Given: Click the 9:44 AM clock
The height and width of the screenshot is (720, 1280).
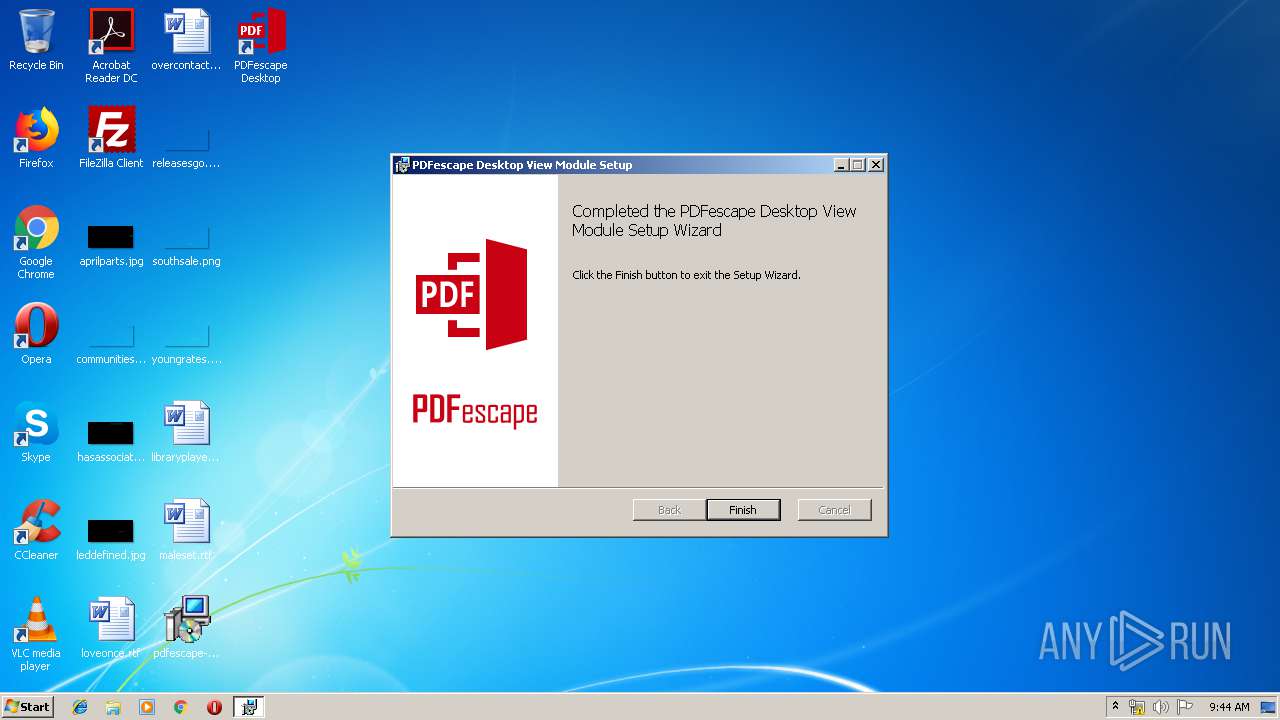Looking at the screenshot, I should click(x=1229, y=707).
